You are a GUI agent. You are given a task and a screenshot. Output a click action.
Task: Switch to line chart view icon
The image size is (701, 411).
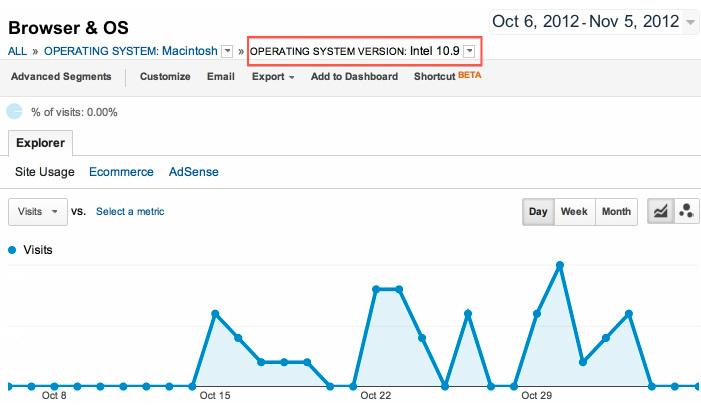[x=661, y=212]
